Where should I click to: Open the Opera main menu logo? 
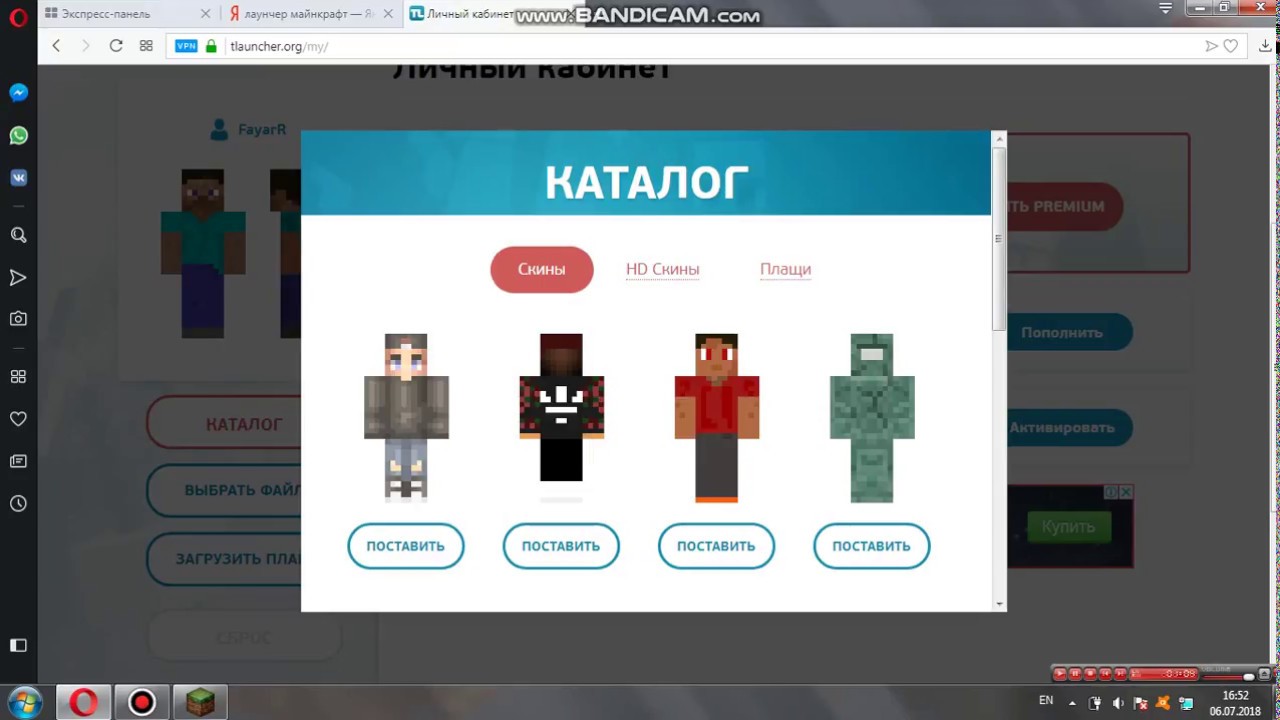tap(18, 17)
